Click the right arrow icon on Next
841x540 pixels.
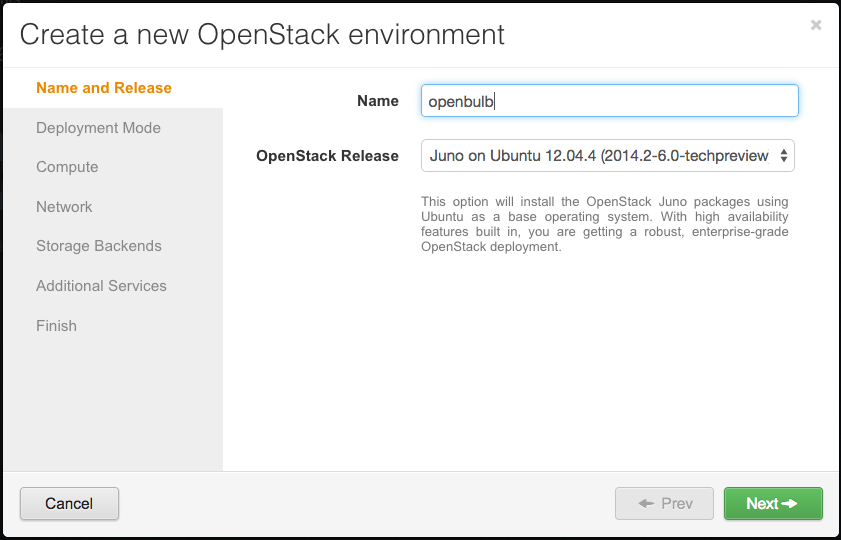click(789, 504)
